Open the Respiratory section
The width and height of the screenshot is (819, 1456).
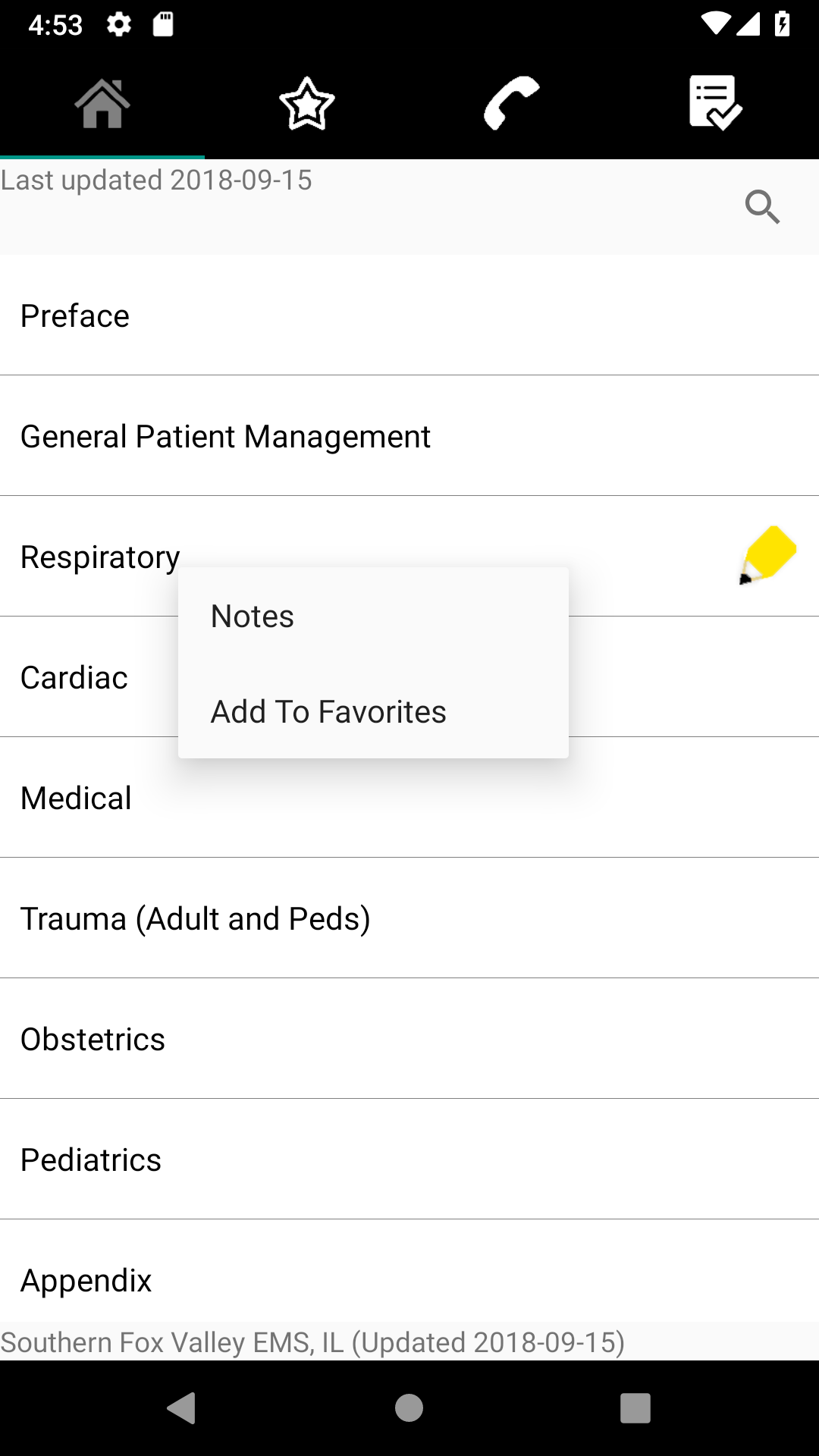click(x=100, y=557)
